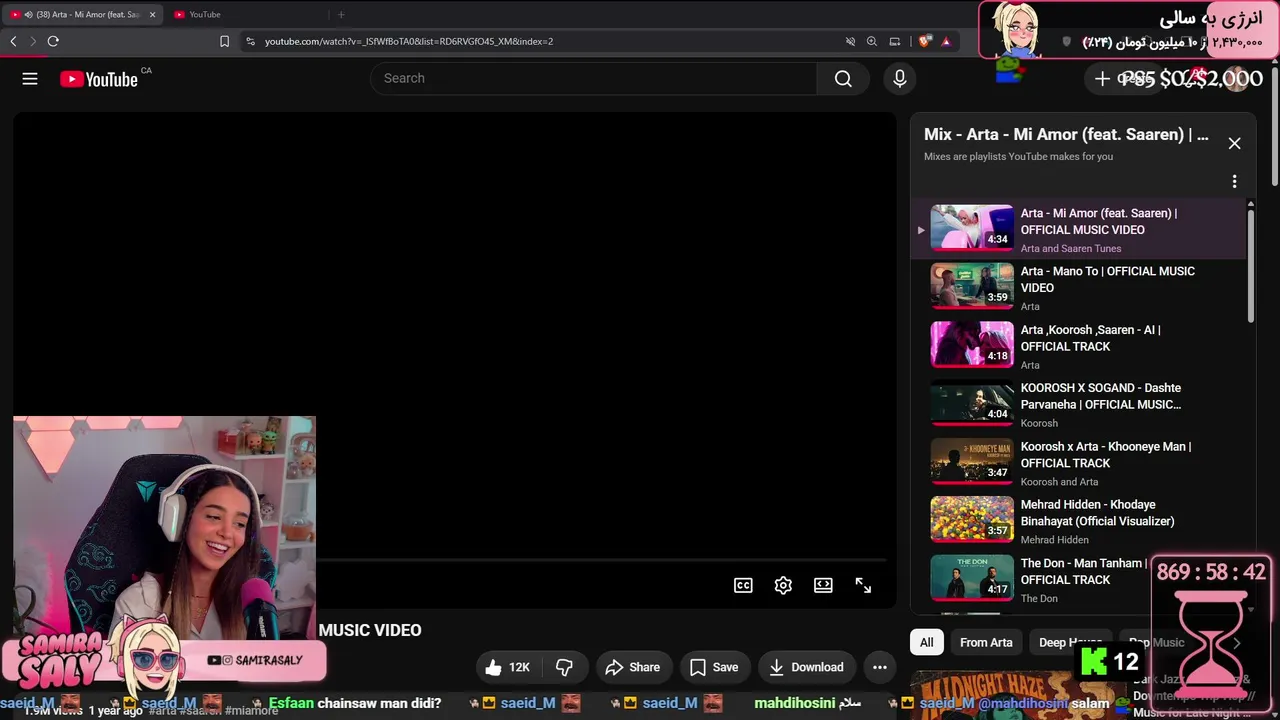Image resolution: width=1280 pixels, height=720 pixels.
Task: Like the video with thumbs up
Action: tap(508, 667)
